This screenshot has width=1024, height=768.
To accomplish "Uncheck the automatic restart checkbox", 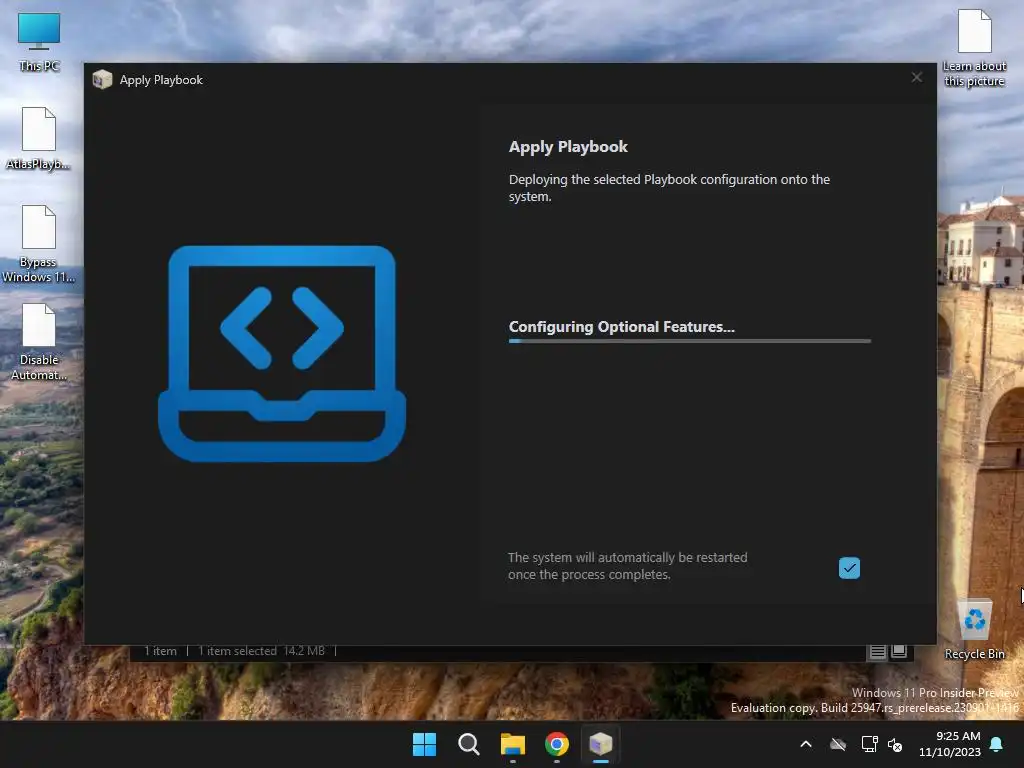I will [x=849, y=568].
